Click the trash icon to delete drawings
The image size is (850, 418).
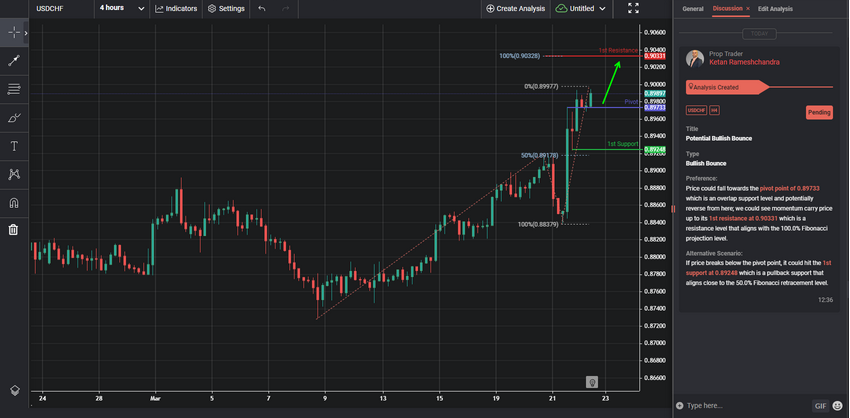tap(14, 230)
